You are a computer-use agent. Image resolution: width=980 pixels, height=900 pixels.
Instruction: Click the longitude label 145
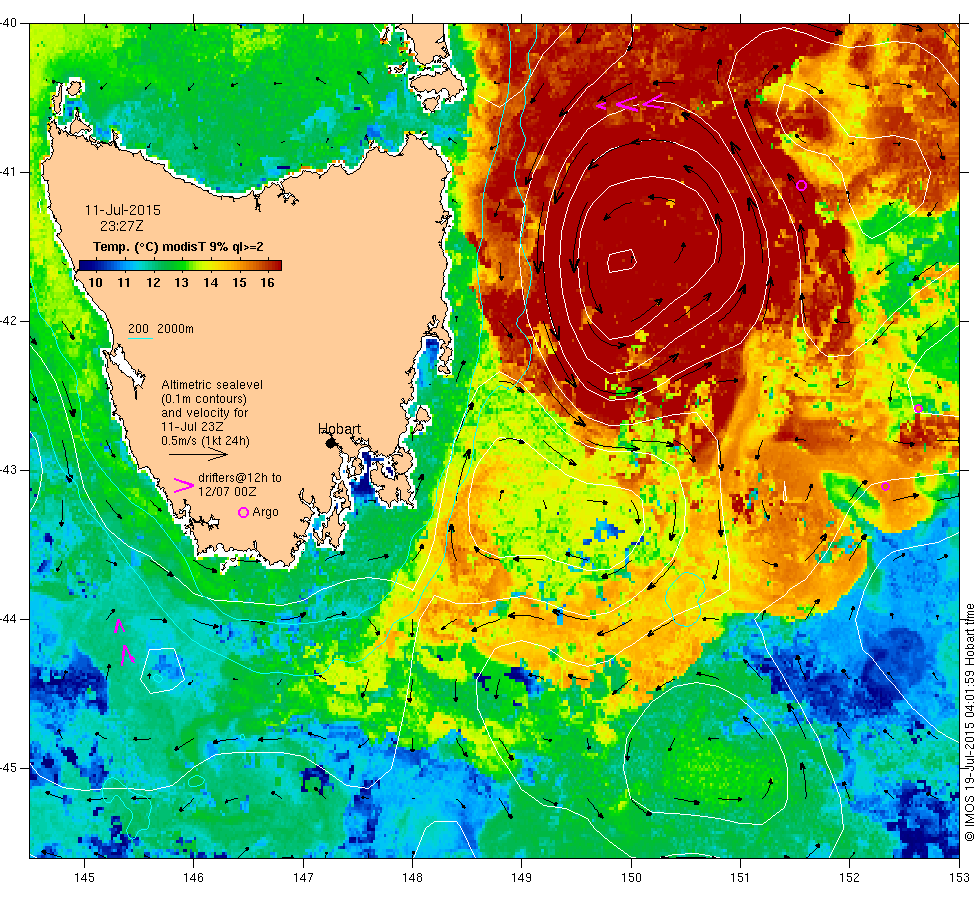[x=84, y=878]
